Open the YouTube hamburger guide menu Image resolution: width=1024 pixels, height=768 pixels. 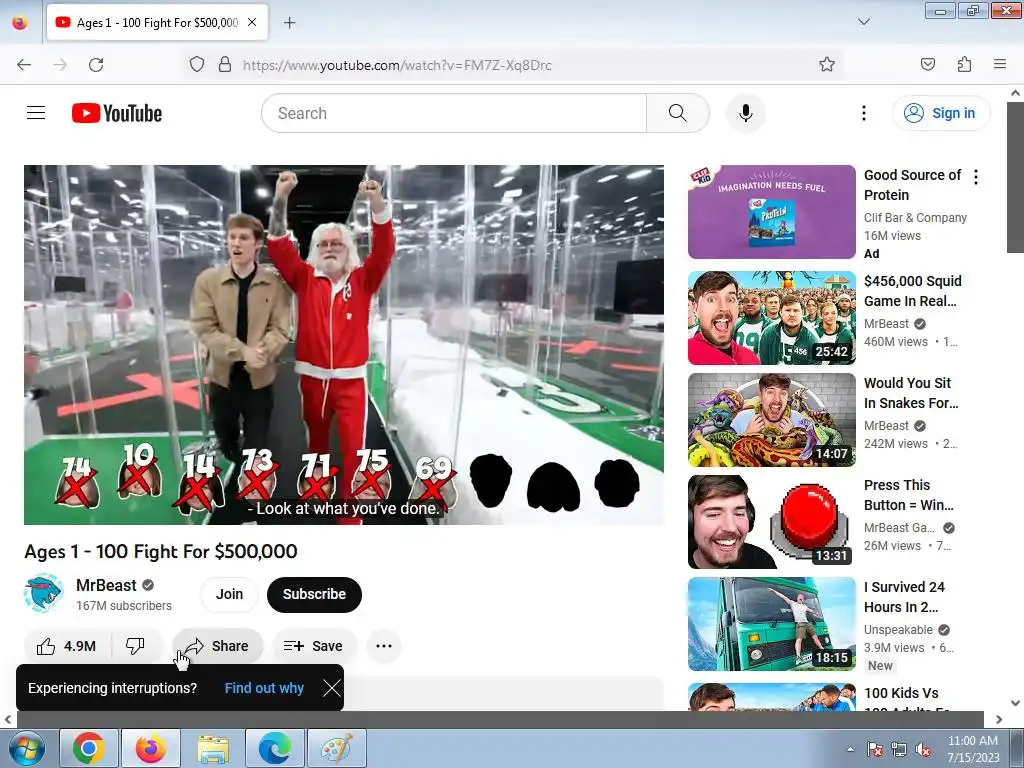pos(36,113)
